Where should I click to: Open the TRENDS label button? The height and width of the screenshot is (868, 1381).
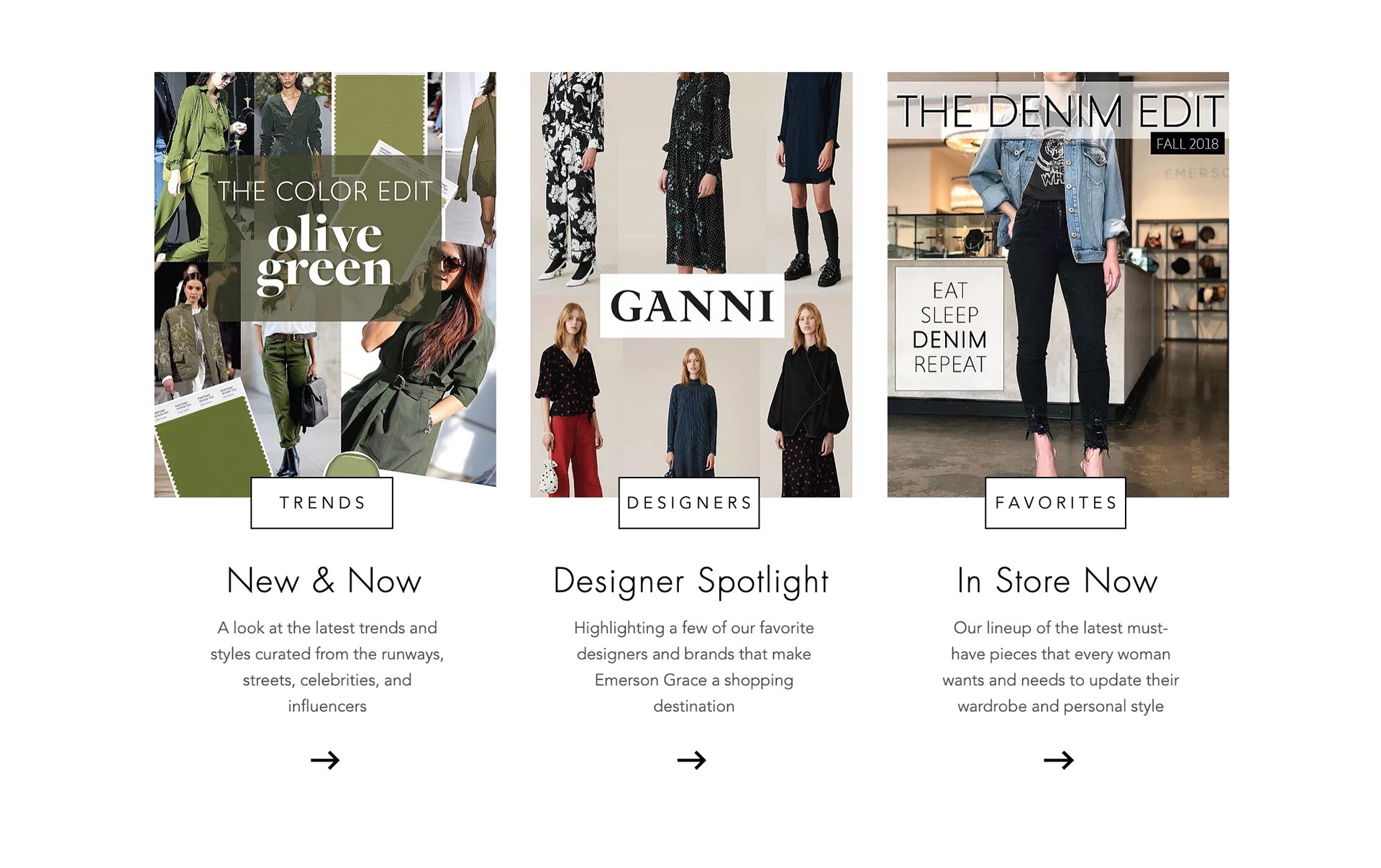pyautogui.click(x=322, y=503)
